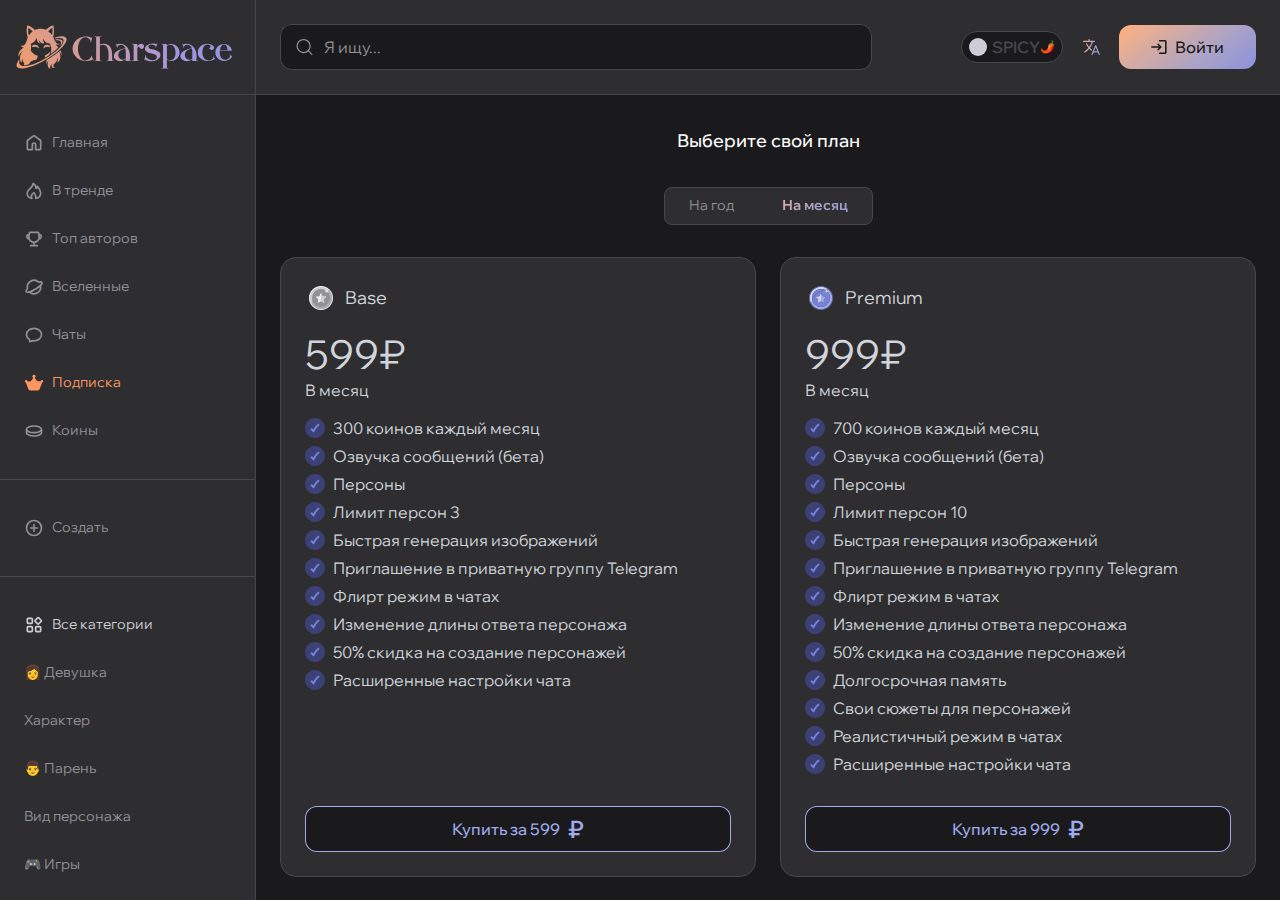
Task: Click checkmark beside Лимит персон 3
Action: pos(315,512)
